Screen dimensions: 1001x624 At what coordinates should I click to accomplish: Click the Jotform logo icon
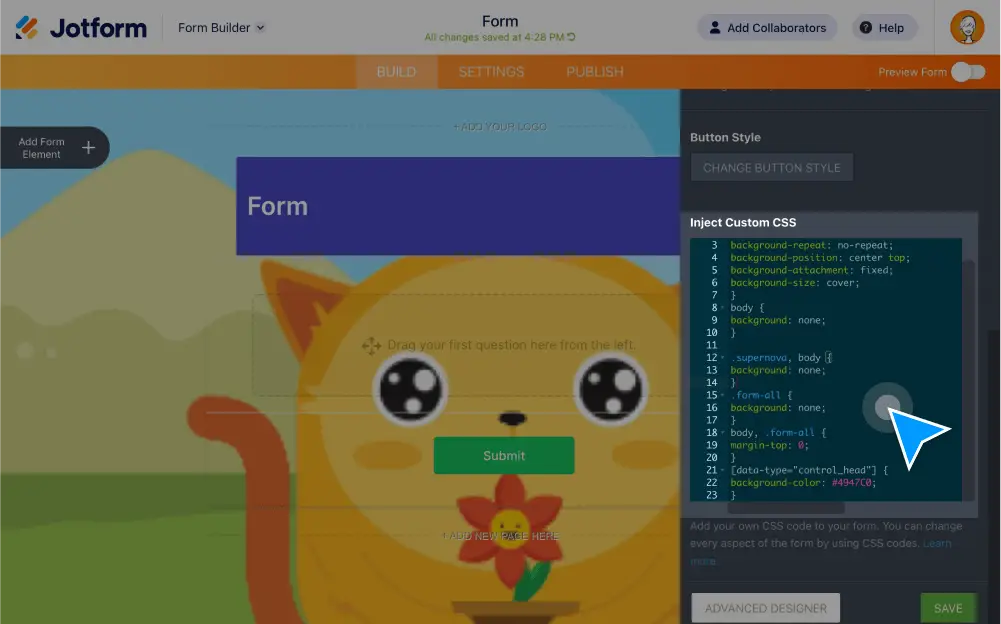[x=29, y=27]
